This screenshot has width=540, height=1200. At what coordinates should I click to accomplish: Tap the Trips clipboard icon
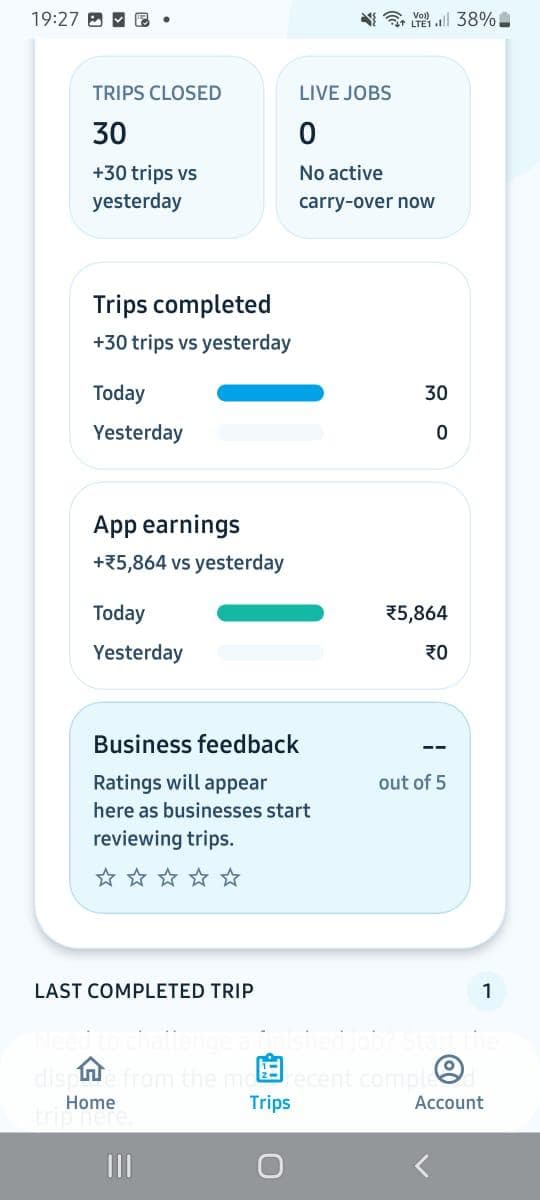[x=269, y=1069]
